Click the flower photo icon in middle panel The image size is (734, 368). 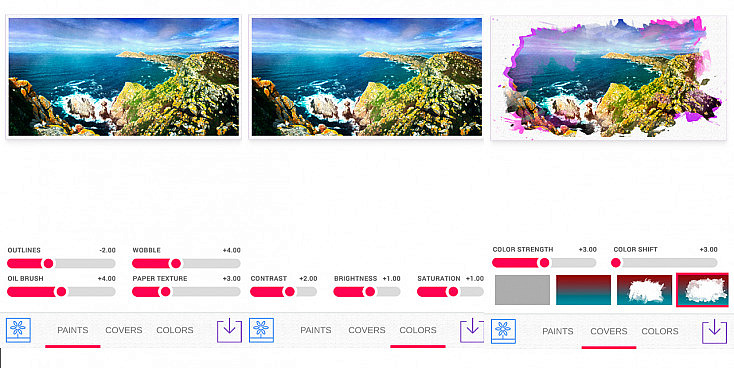click(x=262, y=330)
